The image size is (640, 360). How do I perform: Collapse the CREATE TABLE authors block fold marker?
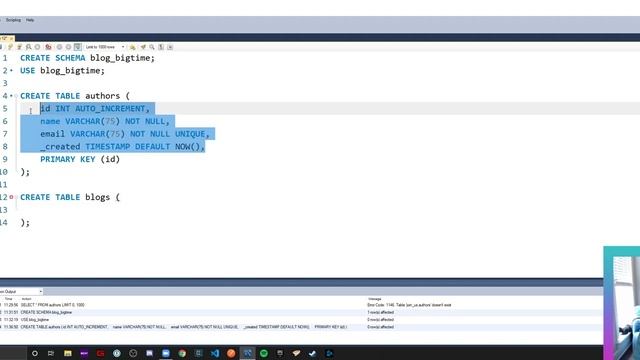pyautogui.click(x=16, y=96)
